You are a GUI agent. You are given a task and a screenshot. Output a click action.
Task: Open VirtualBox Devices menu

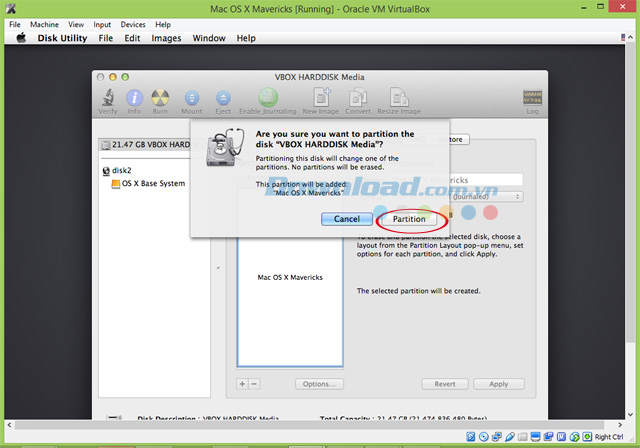point(133,24)
